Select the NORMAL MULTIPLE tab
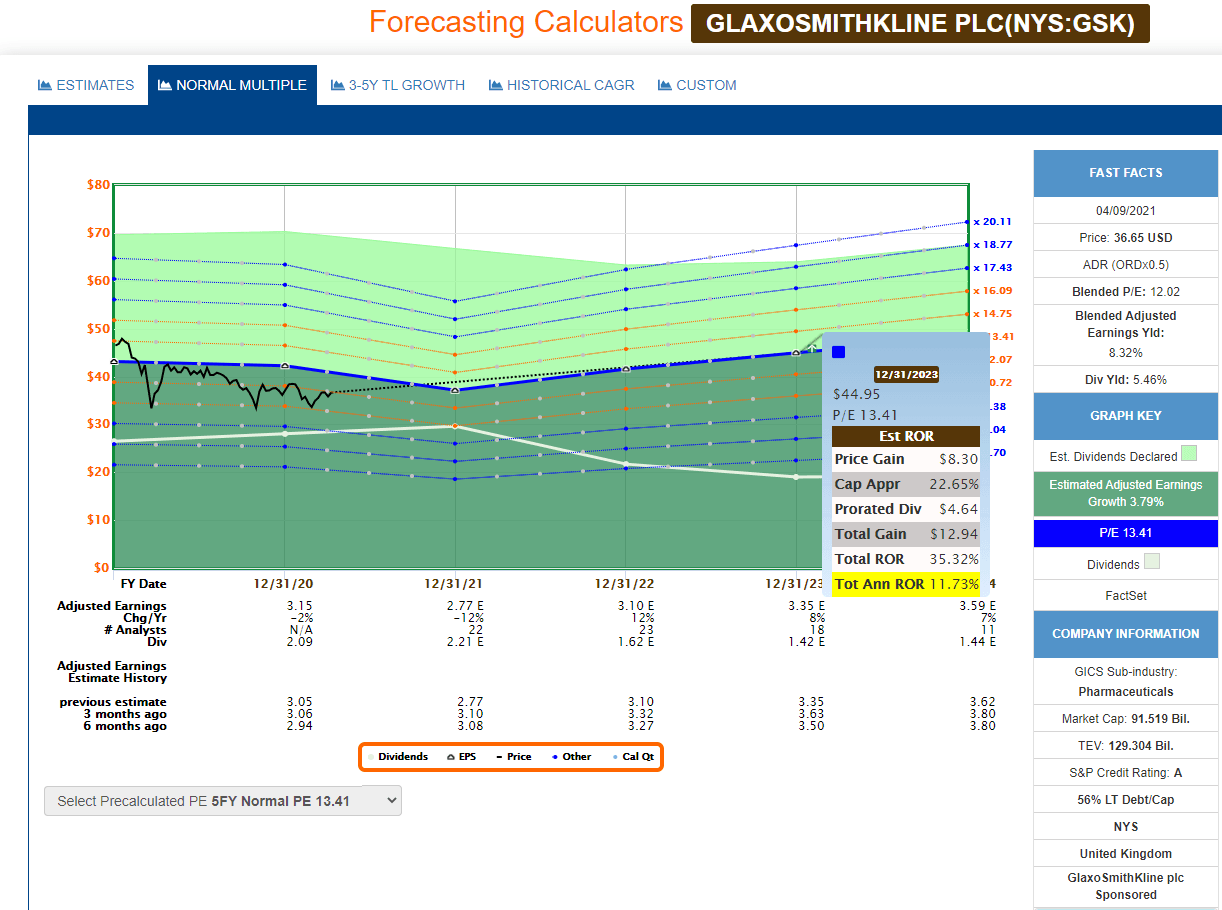 coord(232,85)
